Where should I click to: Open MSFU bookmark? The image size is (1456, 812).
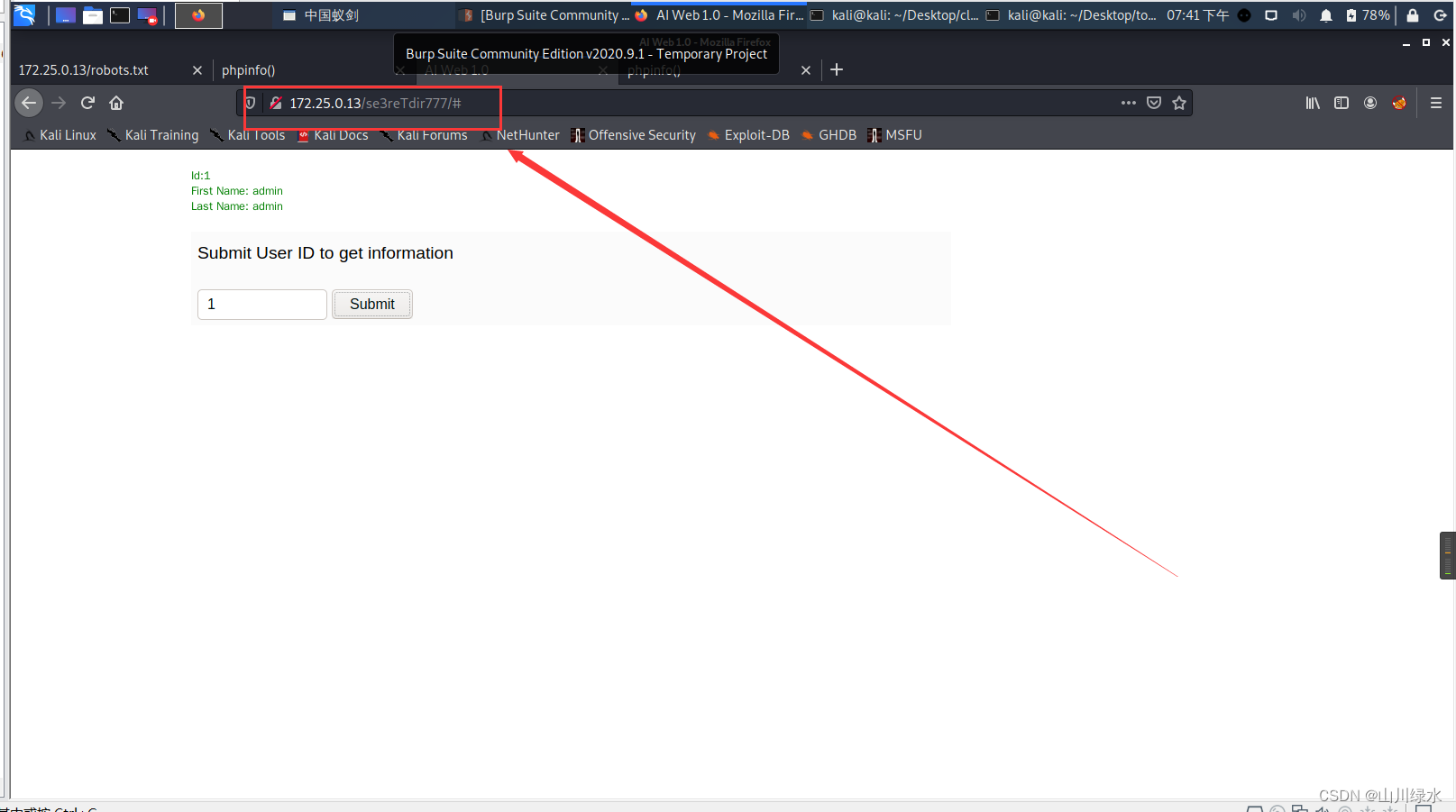[x=894, y=135]
